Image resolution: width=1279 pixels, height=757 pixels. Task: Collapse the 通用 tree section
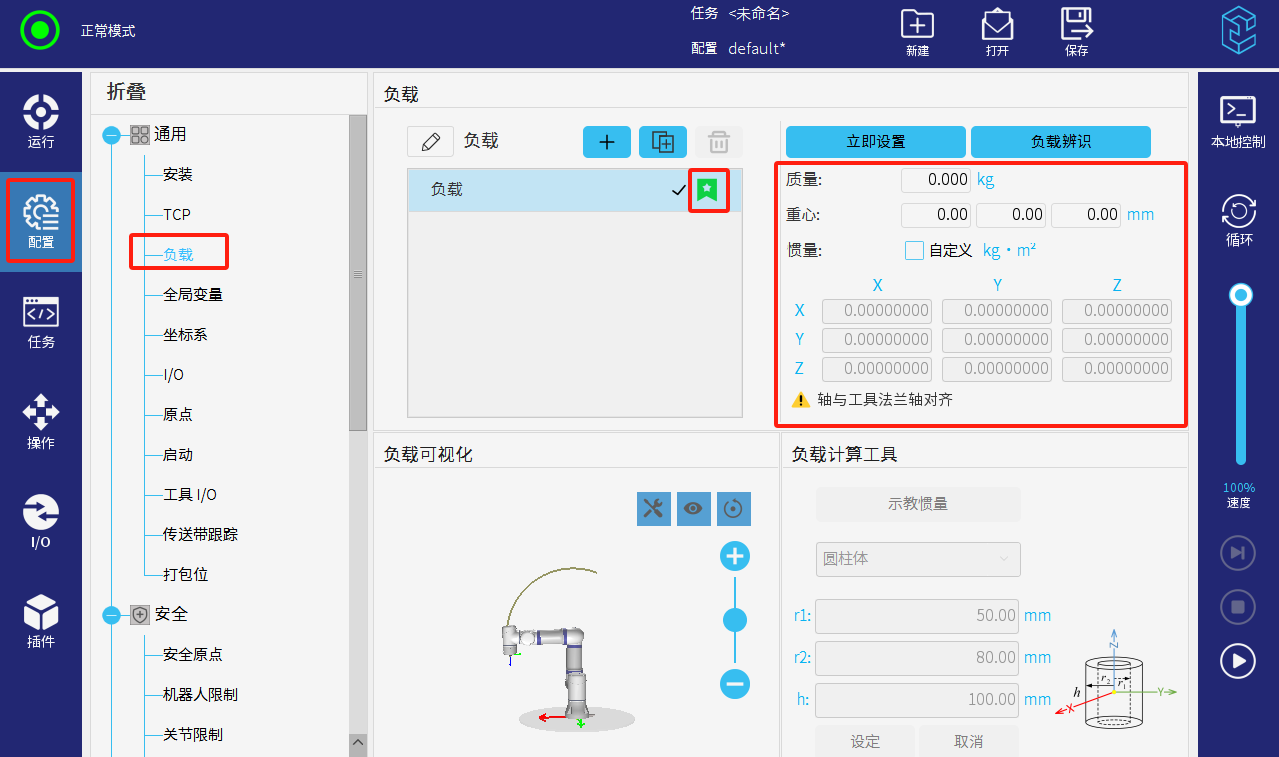pos(112,135)
